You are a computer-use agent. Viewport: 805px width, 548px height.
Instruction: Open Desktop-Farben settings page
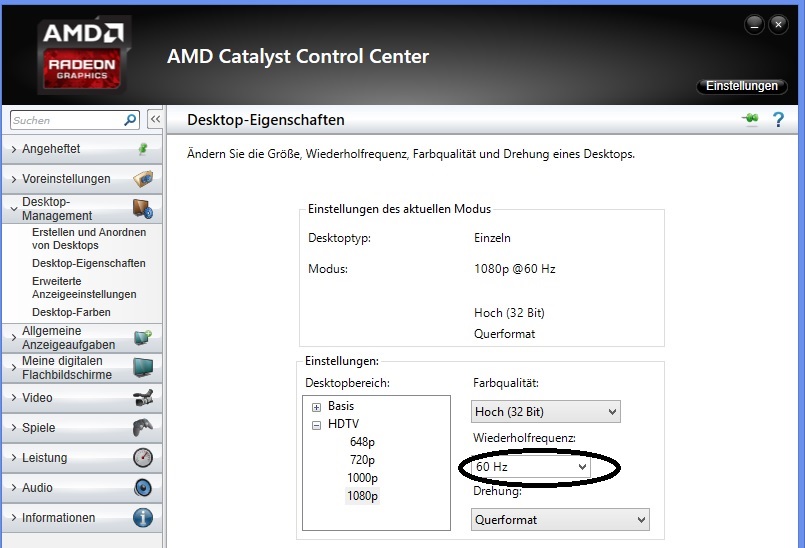pyautogui.click(x=71, y=312)
